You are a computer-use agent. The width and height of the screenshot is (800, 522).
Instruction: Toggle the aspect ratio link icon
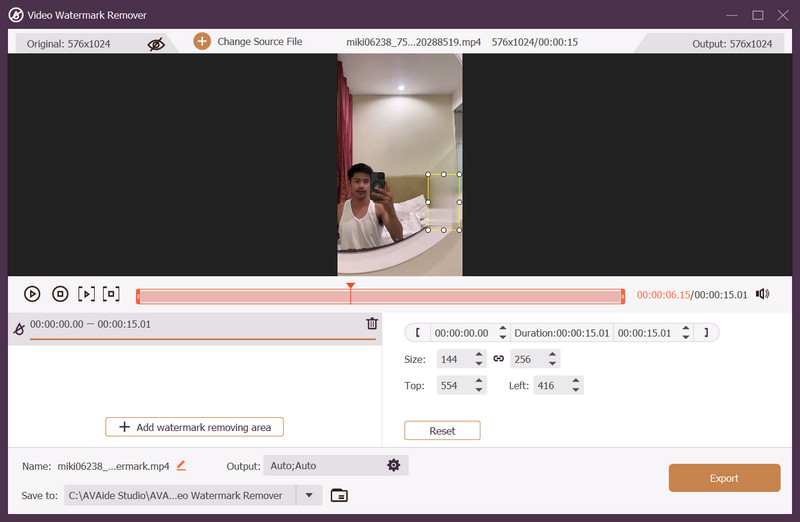click(x=498, y=359)
